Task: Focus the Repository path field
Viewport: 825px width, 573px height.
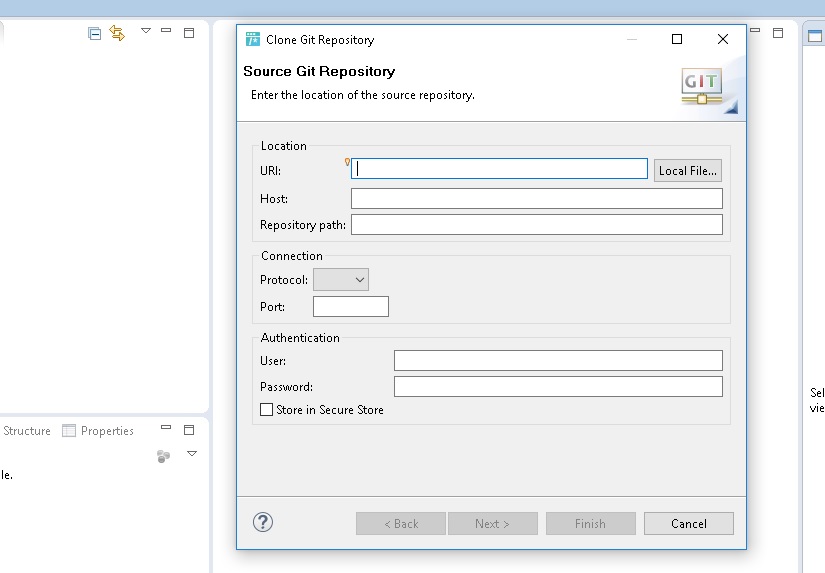Action: point(537,225)
